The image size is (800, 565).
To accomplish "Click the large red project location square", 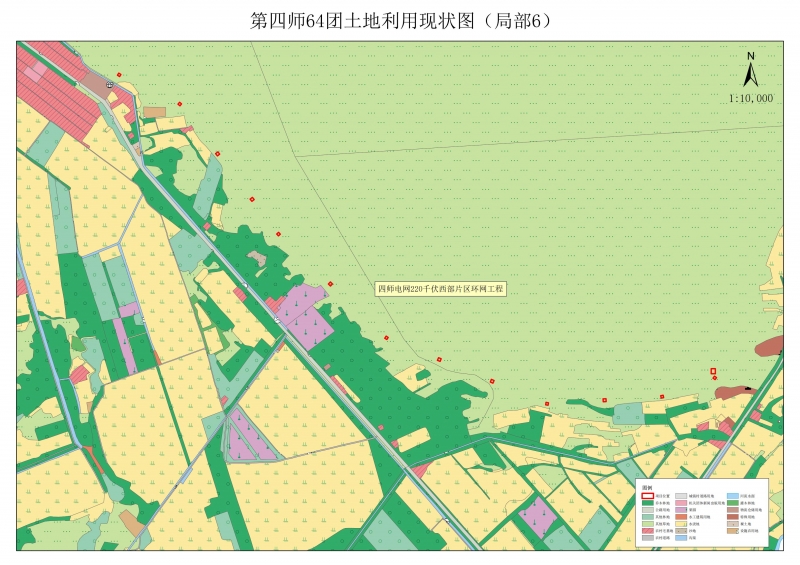I will (x=713, y=371).
